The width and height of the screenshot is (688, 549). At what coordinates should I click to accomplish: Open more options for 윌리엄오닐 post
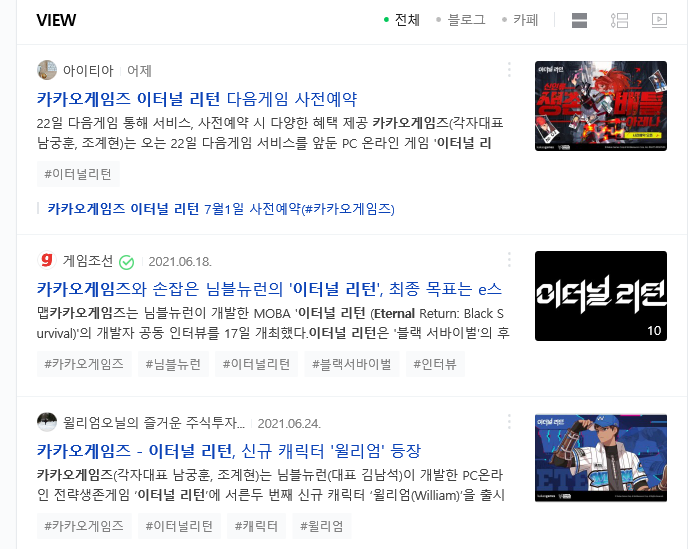coord(509,422)
